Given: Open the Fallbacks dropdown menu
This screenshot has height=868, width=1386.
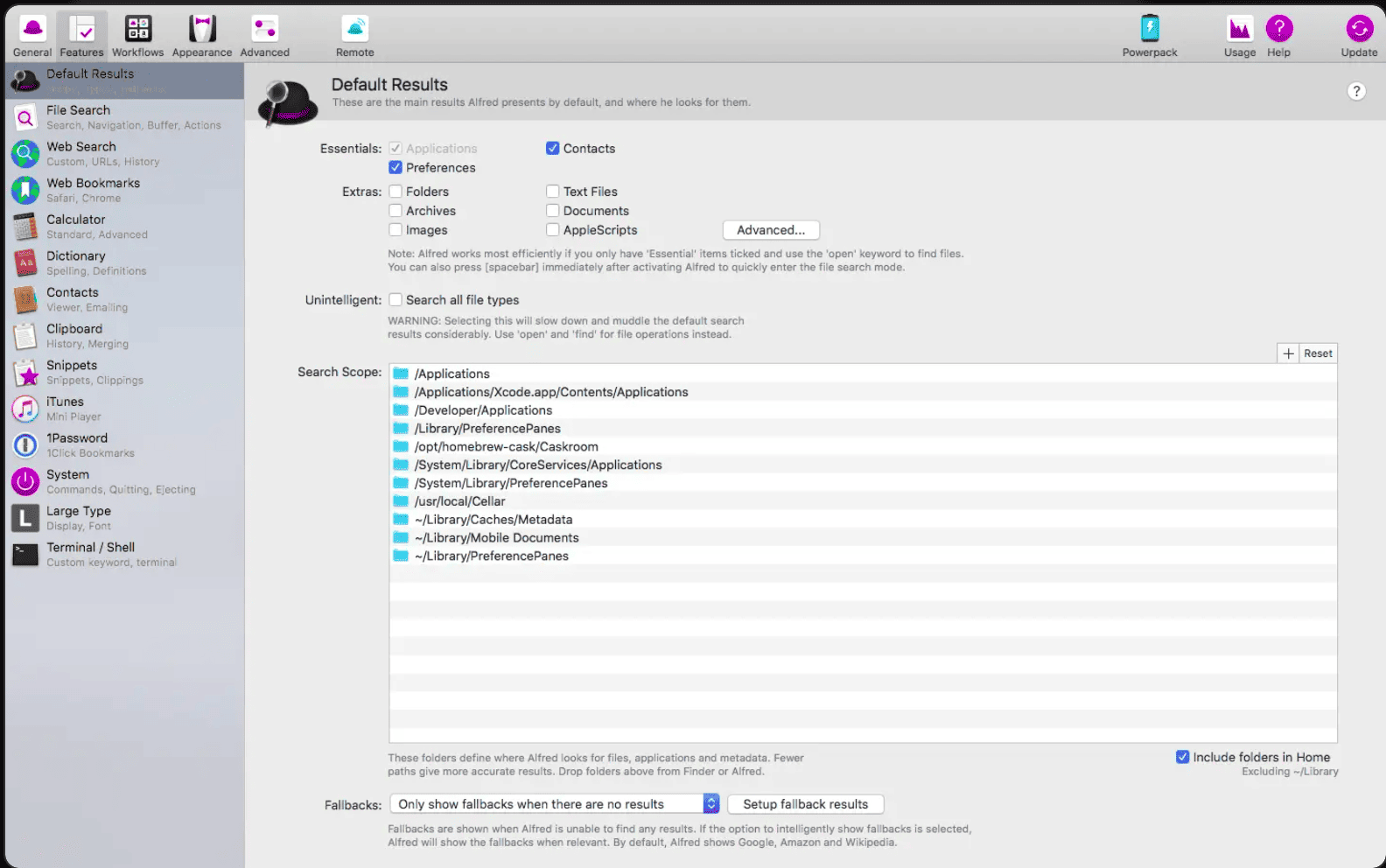Looking at the screenshot, I should pos(555,804).
